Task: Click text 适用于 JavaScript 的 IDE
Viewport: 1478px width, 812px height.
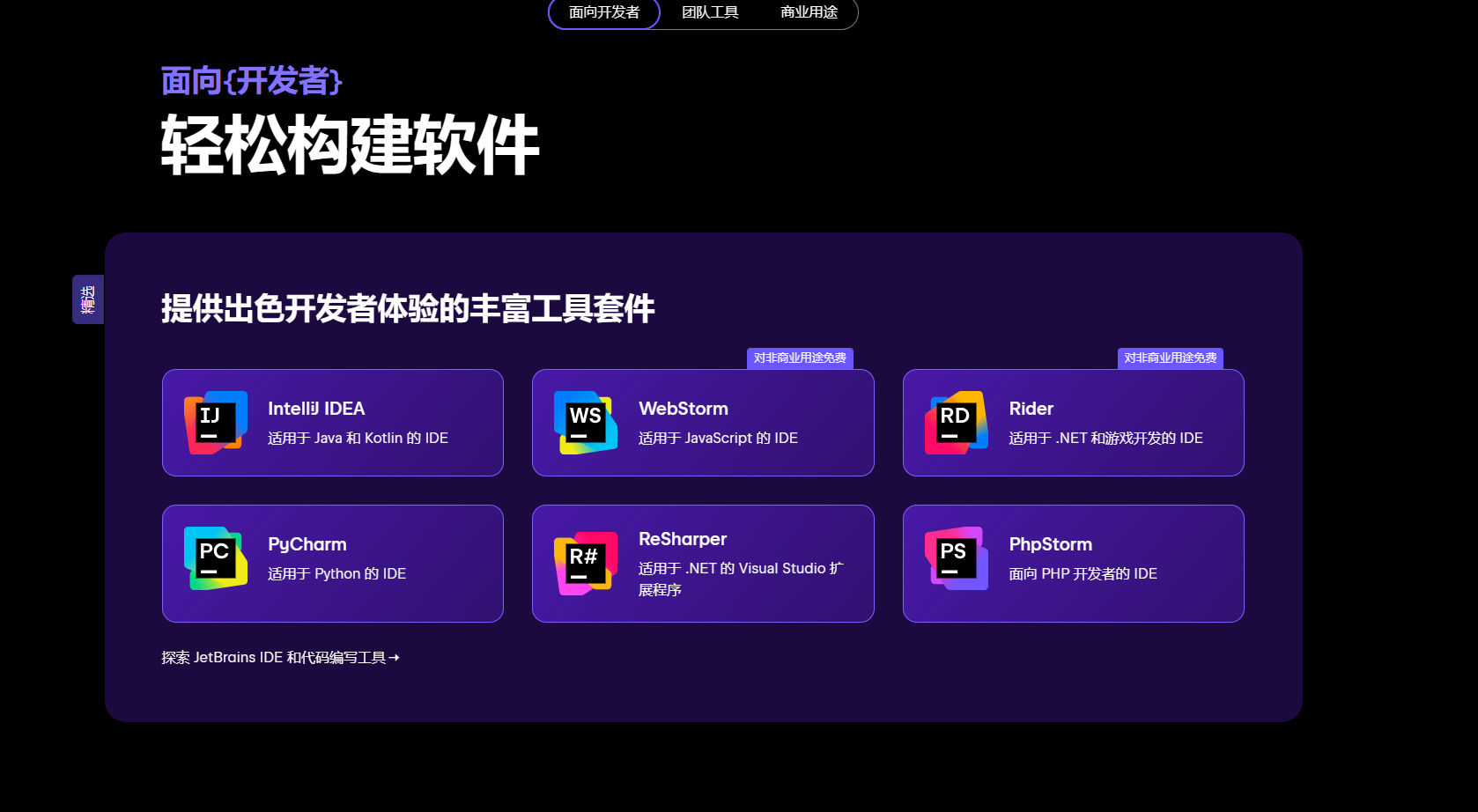Action: pos(718,438)
